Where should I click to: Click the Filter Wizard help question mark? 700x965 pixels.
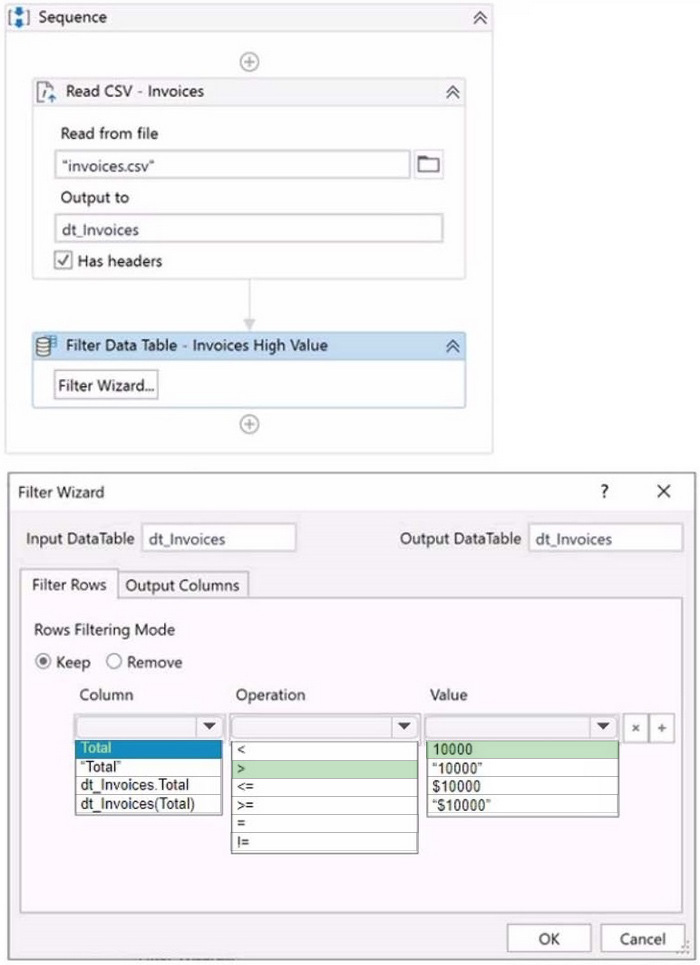[x=604, y=492]
